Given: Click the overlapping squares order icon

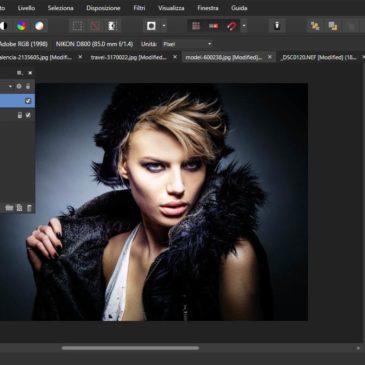Looking at the screenshot, I should (x=333, y=26).
